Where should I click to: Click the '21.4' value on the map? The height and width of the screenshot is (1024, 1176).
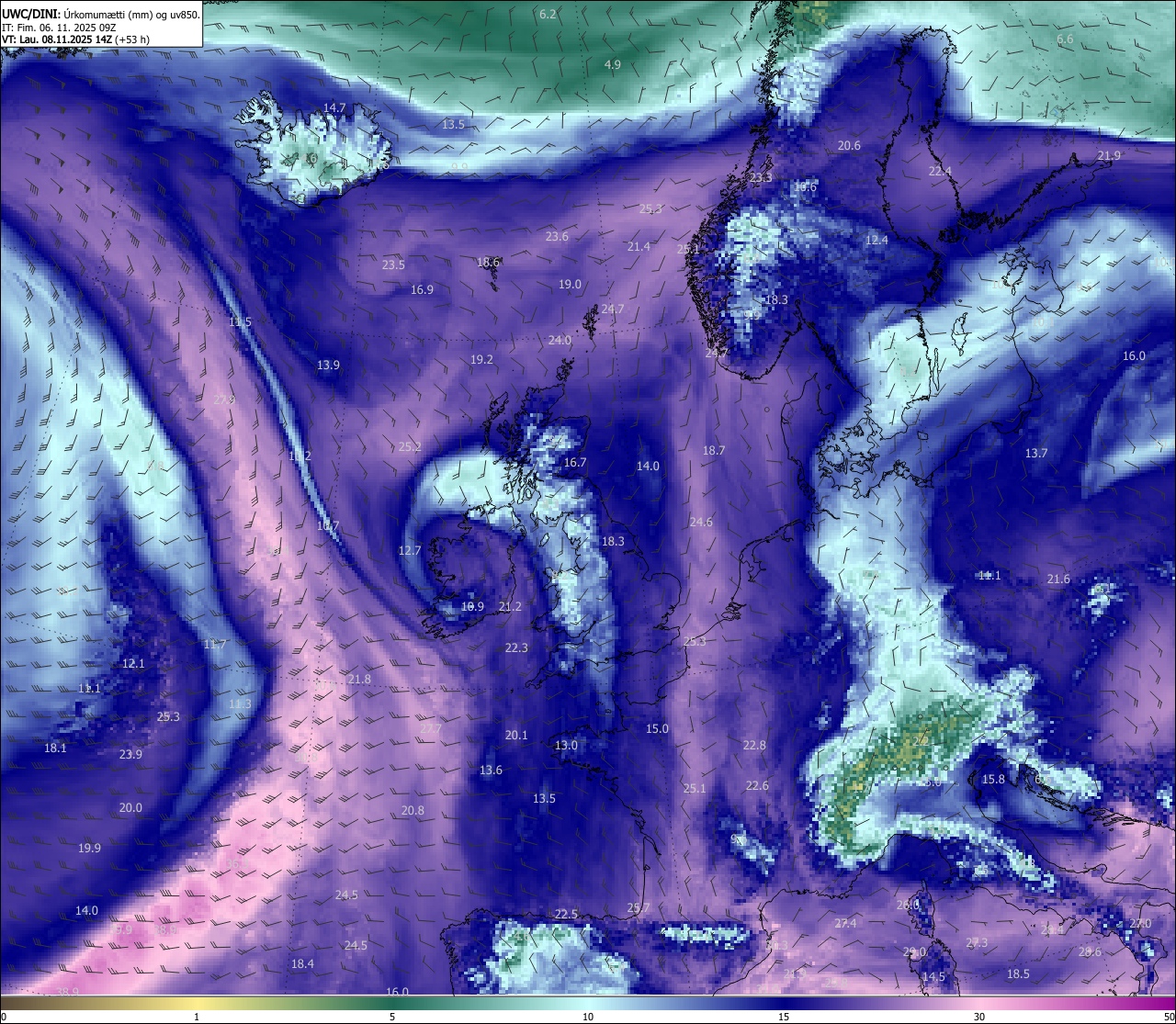pos(639,246)
